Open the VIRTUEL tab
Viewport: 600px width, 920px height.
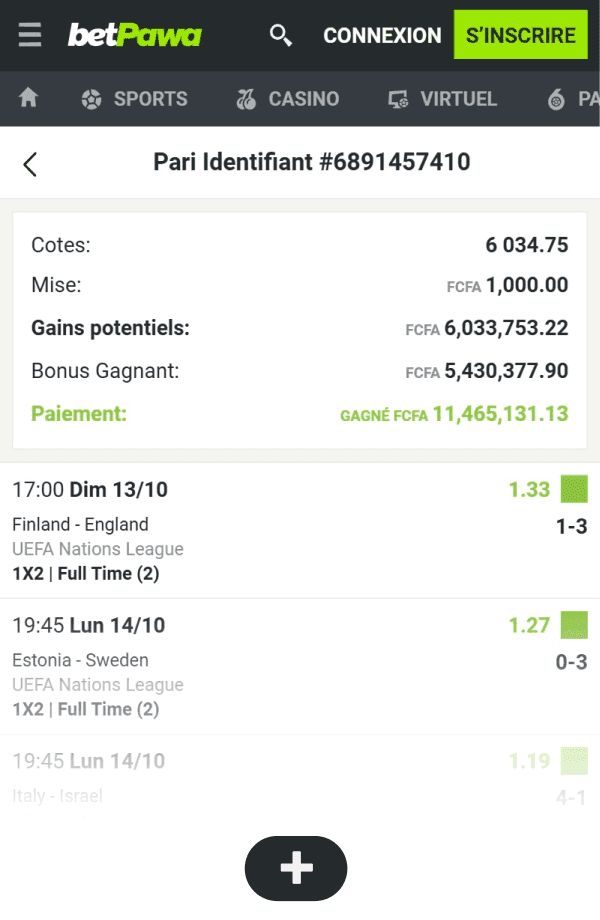click(x=458, y=99)
